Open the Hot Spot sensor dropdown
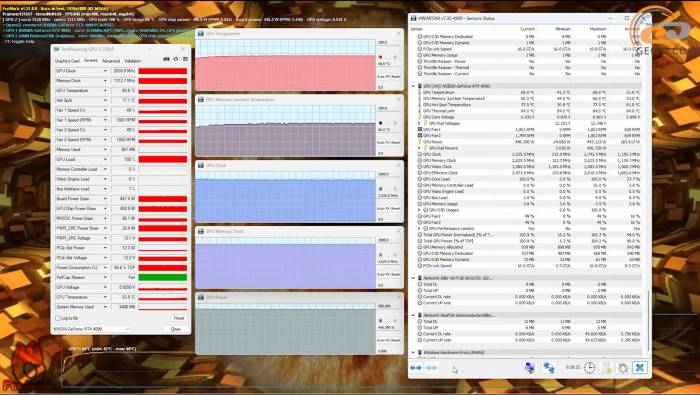700x395 pixels. (x=105, y=100)
